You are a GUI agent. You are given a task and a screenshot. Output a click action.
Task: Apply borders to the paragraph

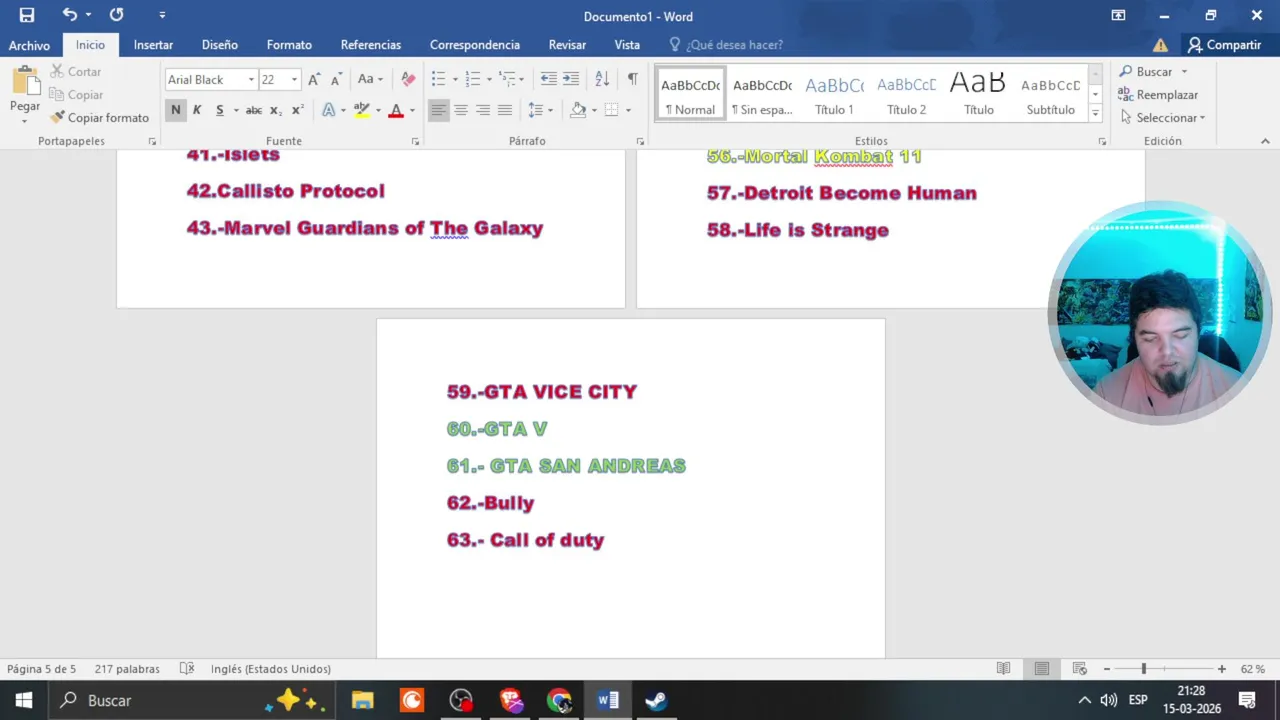(611, 110)
